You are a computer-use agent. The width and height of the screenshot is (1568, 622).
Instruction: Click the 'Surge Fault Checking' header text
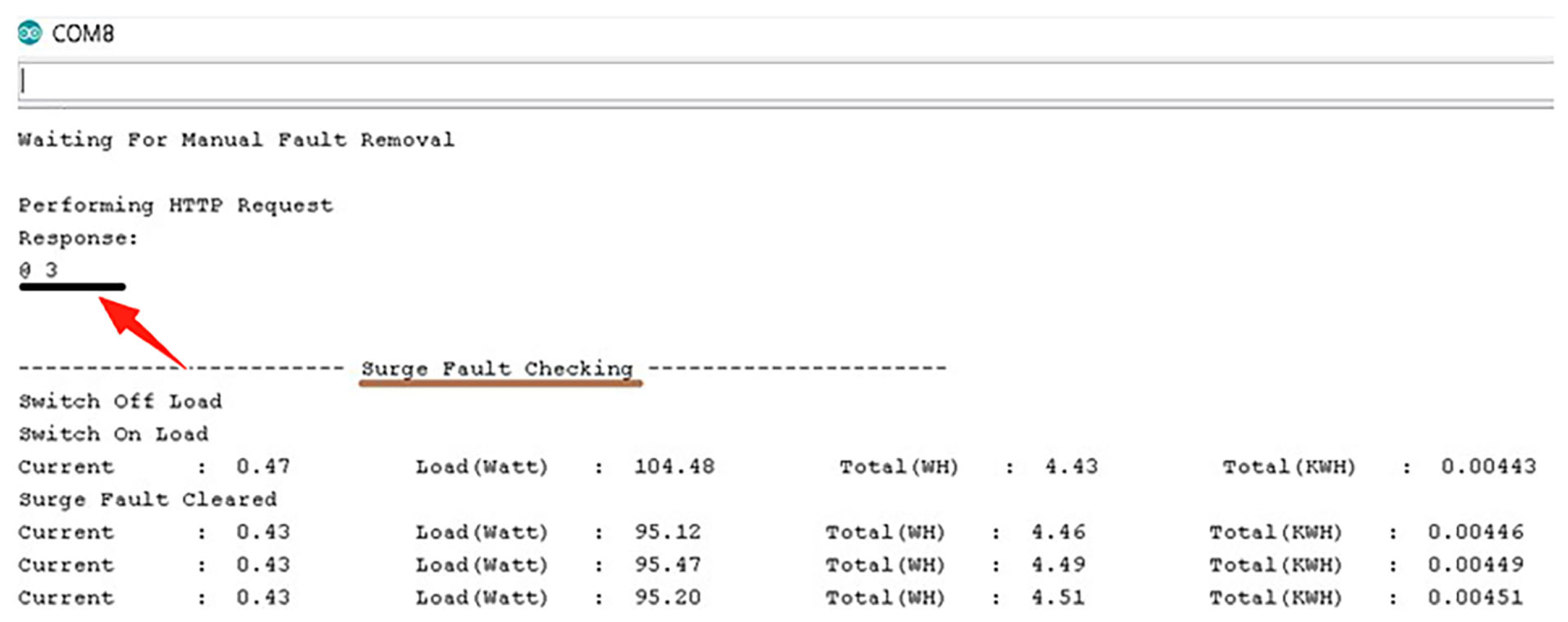tap(497, 369)
